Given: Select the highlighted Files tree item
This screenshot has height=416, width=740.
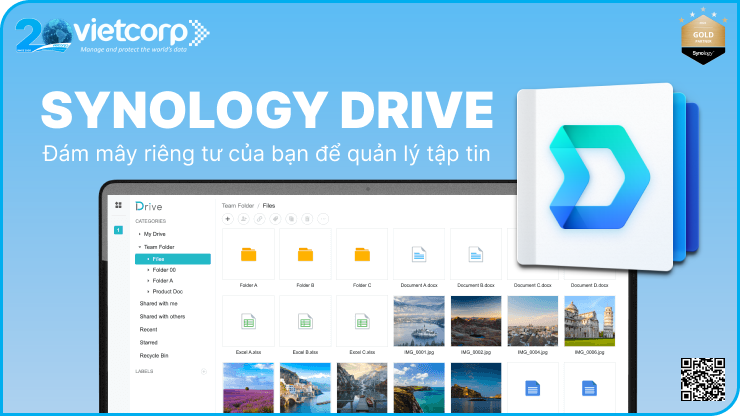Looking at the screenshot, I should click(x=173, y=259).
